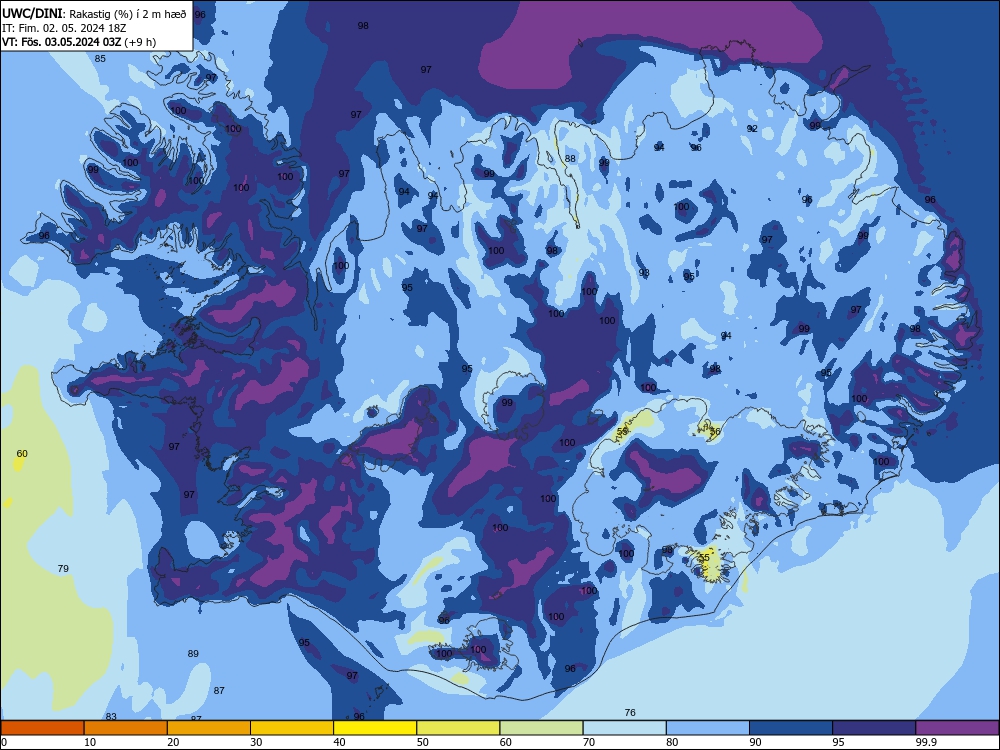Click the legend label 99.9
Image resolution: width=1000 pixels, height=750 pixels.
pyautogui.click(x=926, y=742)
